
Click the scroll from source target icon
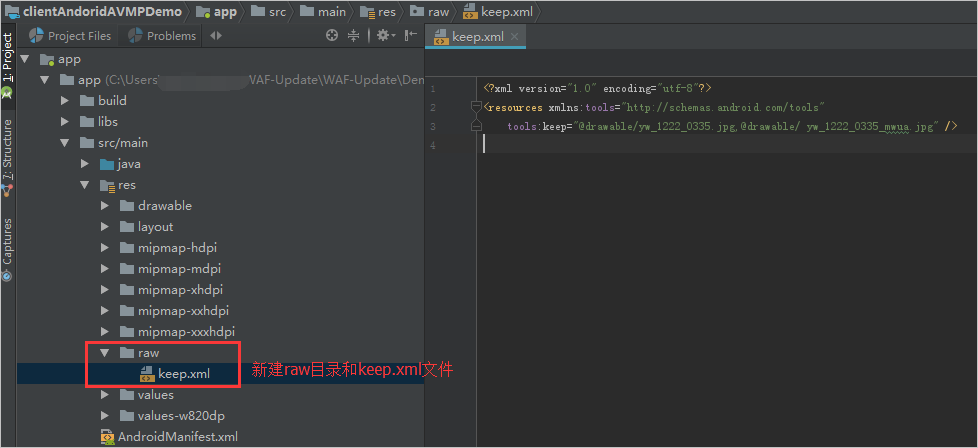point(332,36)
